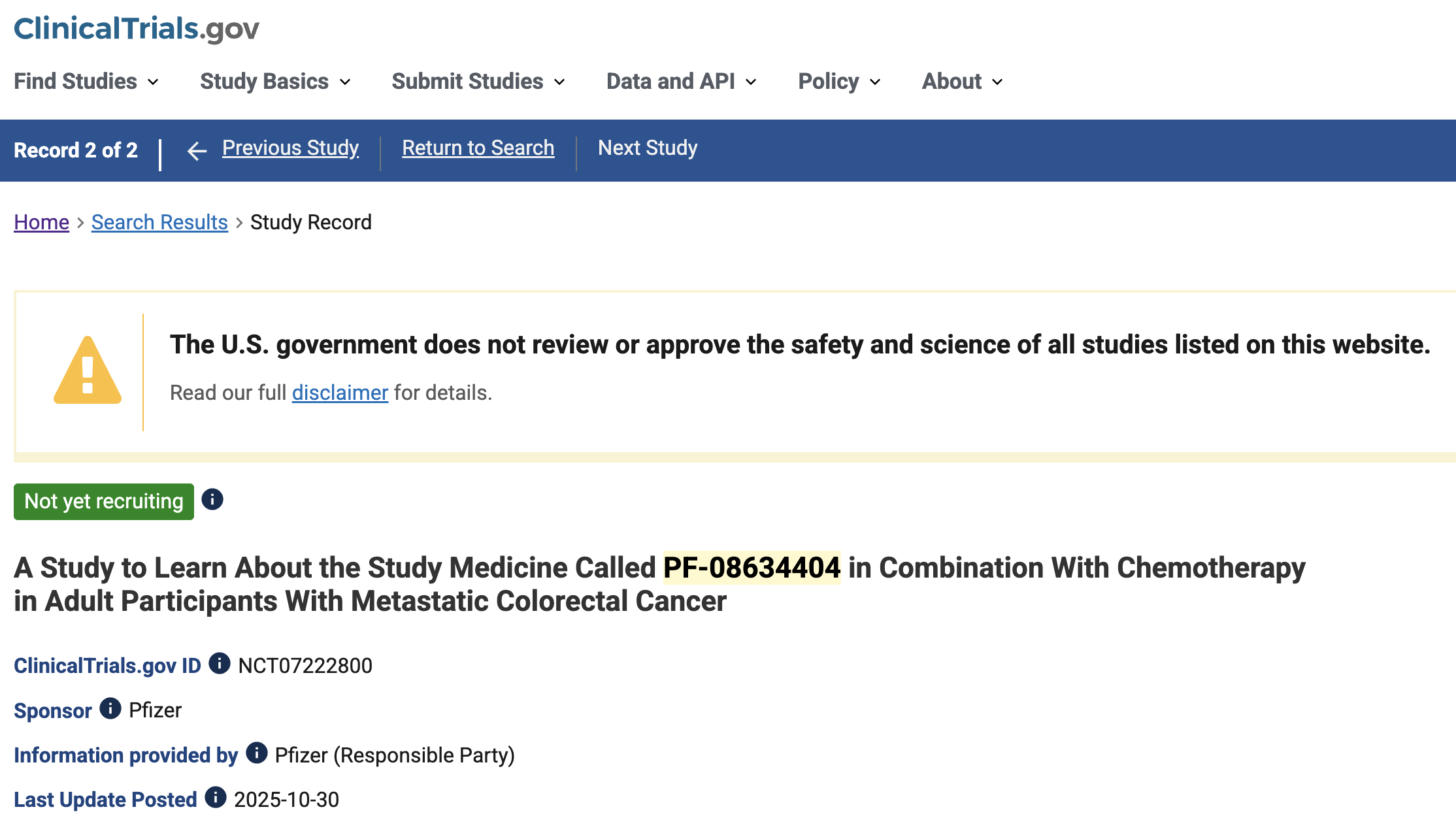The height and width of the screenshot is (835, 1456).
Task: Click the Search Results breadcrumb
Action: pos(159,223)
